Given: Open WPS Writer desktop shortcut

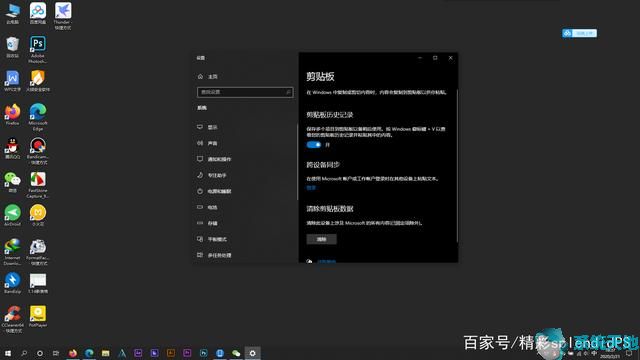Looking at the screenshot, I should click(x=13, y=80).
